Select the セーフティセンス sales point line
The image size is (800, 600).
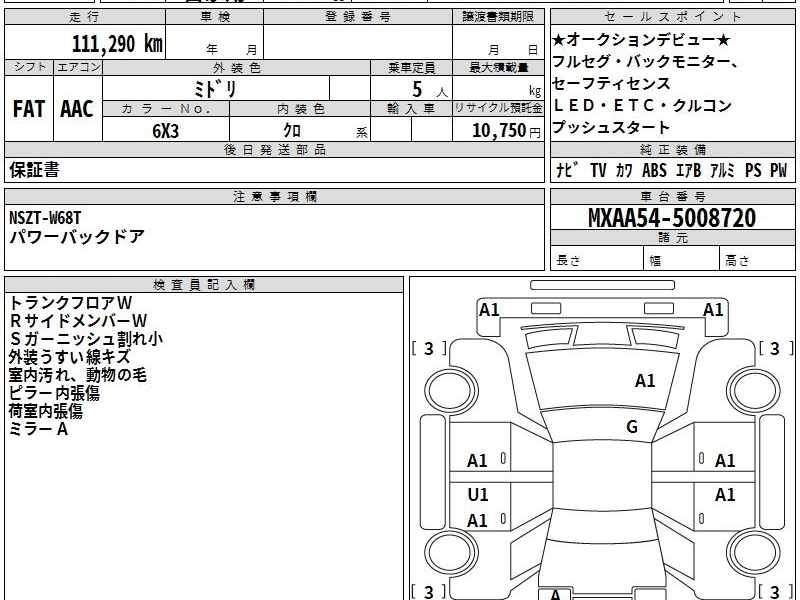tap(611, 83)
